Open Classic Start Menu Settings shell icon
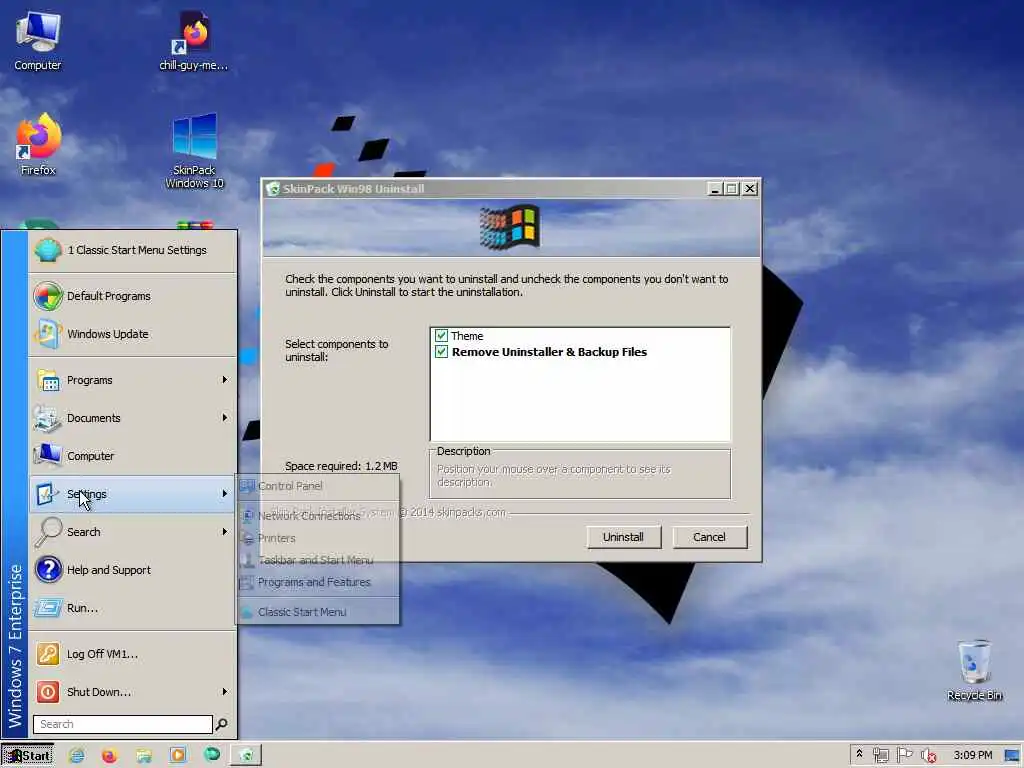Image resolution: width=1024 pixels, height=768 pixels. point(48,250)
